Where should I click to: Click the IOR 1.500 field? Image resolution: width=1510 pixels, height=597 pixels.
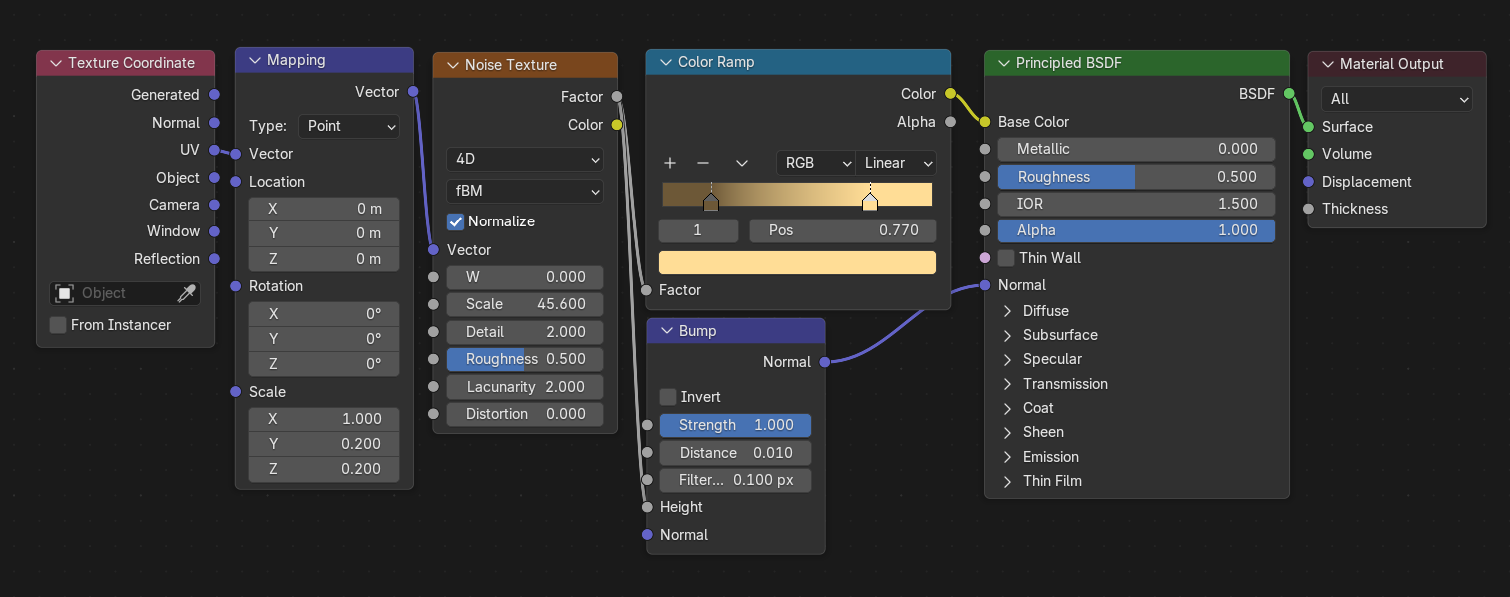pos(1136,203)
